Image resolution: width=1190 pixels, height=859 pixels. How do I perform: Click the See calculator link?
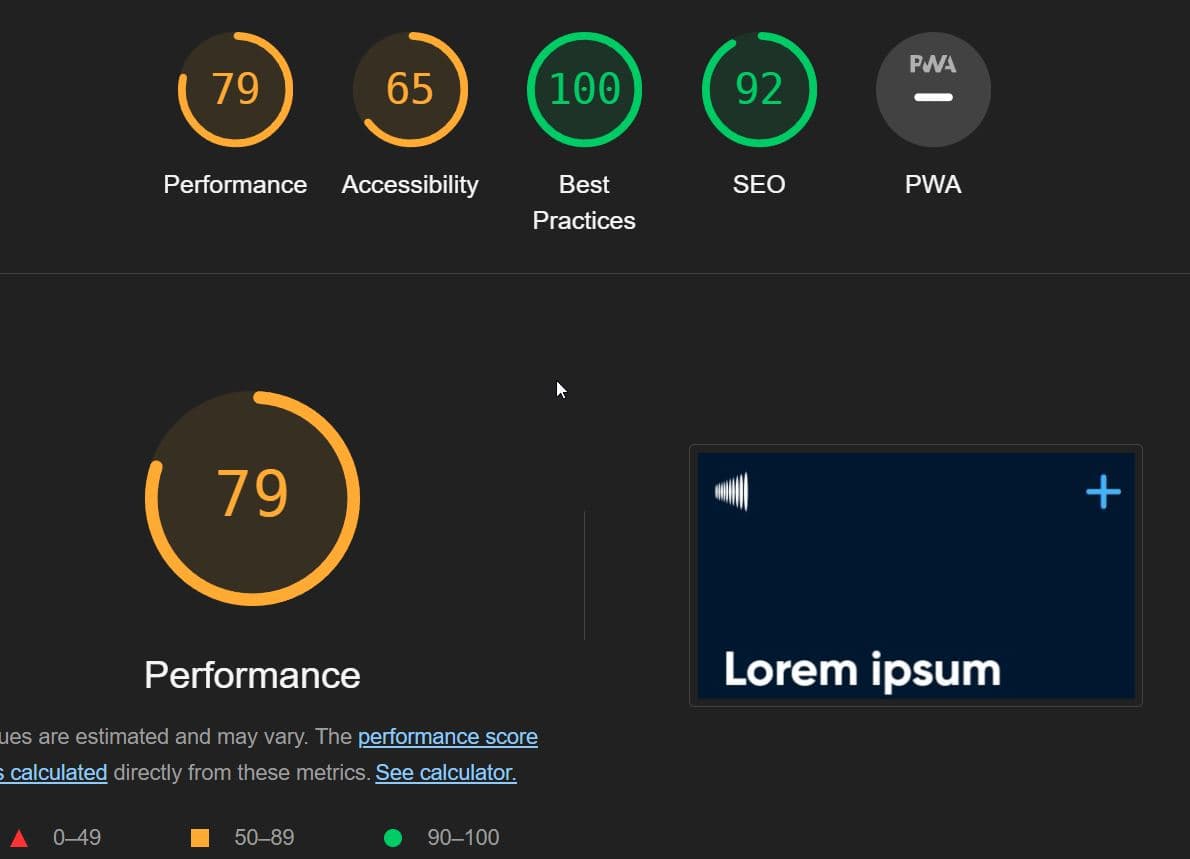(x=444, y=772)
